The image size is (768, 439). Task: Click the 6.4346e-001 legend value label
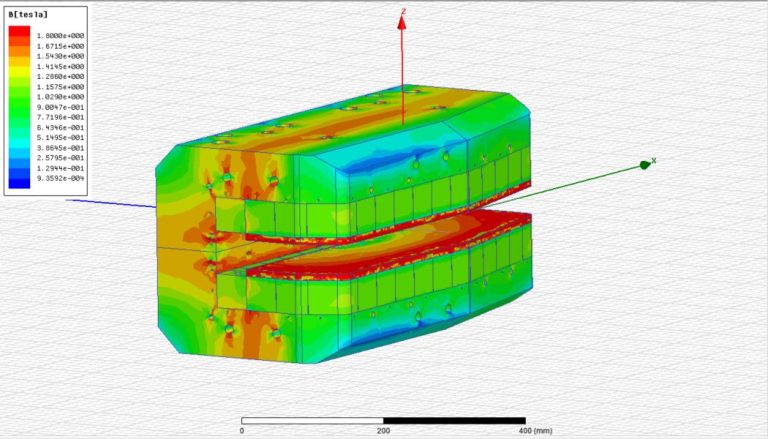61,127
